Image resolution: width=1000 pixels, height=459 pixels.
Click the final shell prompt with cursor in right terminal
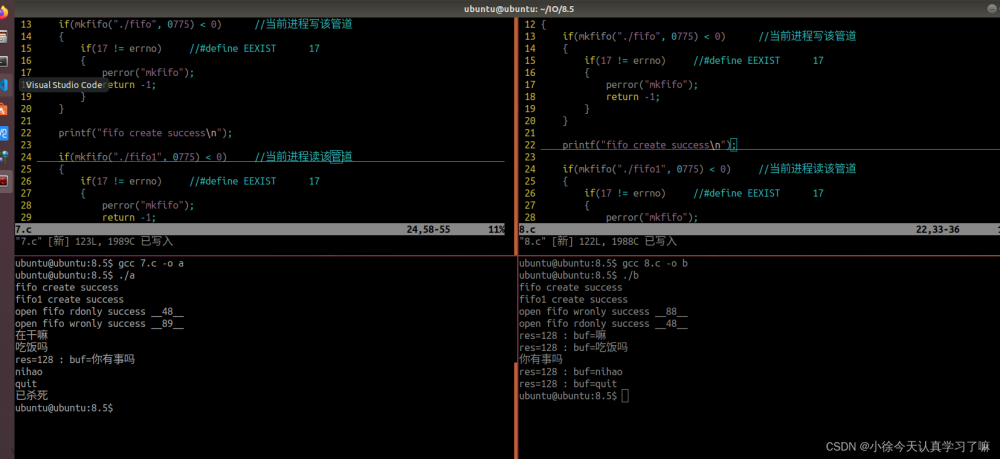(574, 396)
